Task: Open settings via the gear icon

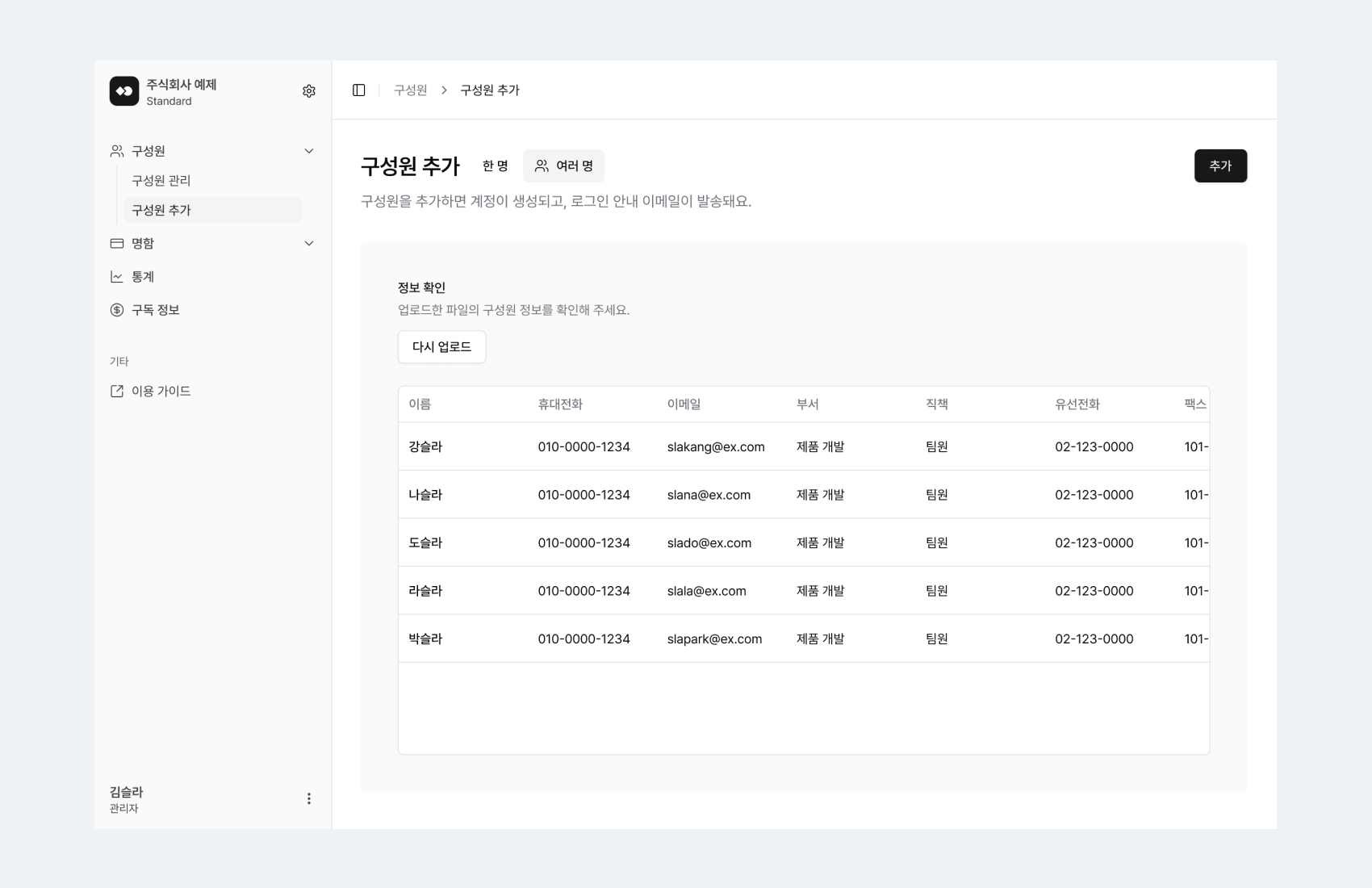Action: tap(309, 91)
